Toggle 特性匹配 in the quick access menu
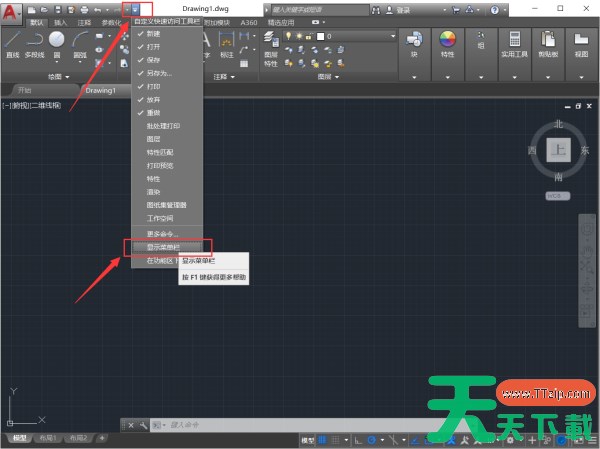 (x=160, y=152)
